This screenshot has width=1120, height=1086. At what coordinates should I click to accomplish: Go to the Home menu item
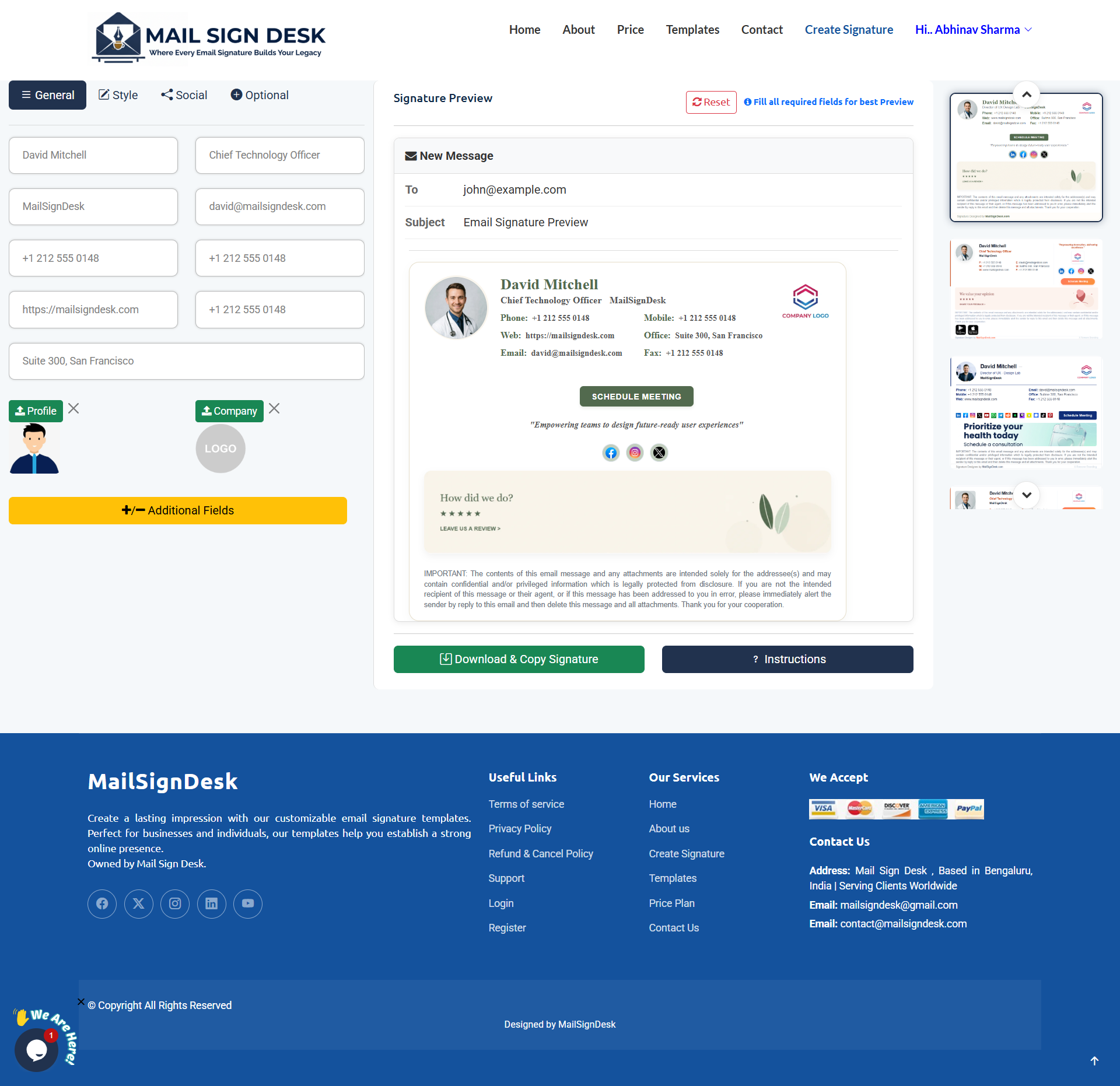[x=524, y=30]
